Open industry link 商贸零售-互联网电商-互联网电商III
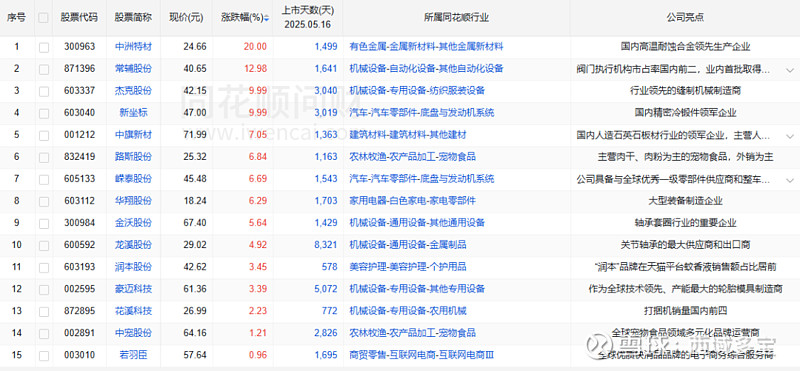The image size is (800, 371). pyautogui.click(x=422, y=355)
